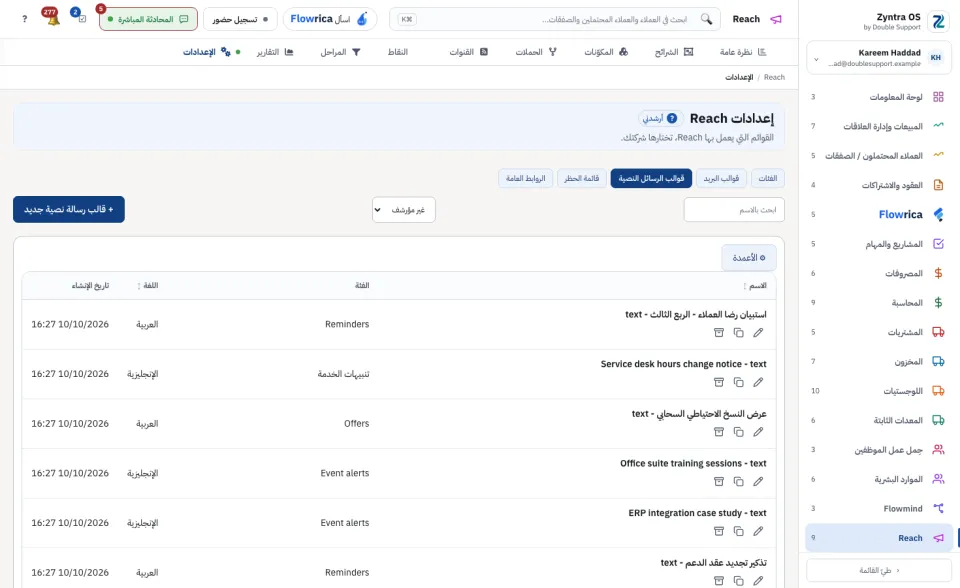Edit the استبيان رضا العملاء template
Viewport: 960px width, 588px height.
(x=758, y=333)
